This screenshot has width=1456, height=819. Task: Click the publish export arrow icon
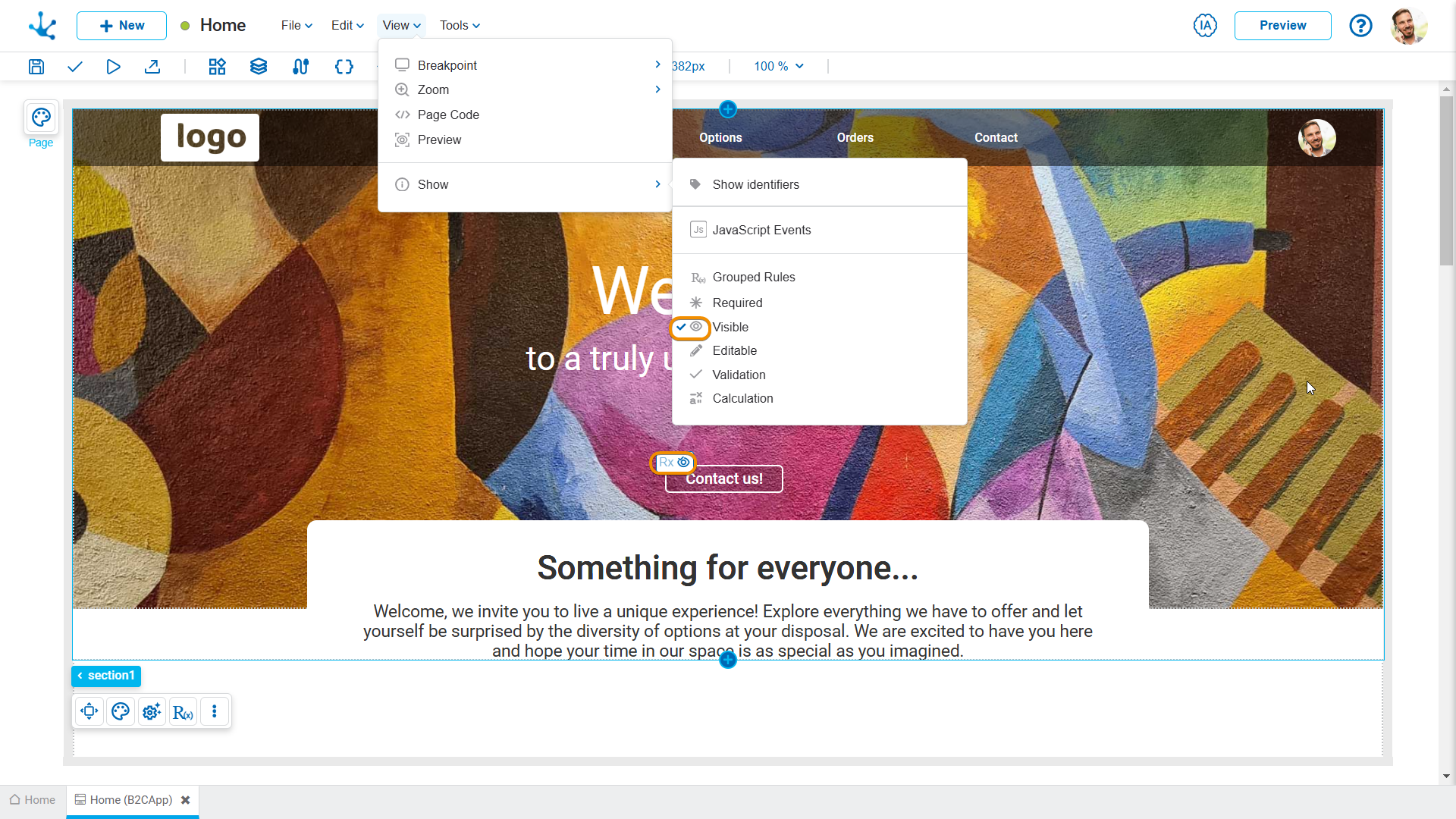tap(152, 67)
